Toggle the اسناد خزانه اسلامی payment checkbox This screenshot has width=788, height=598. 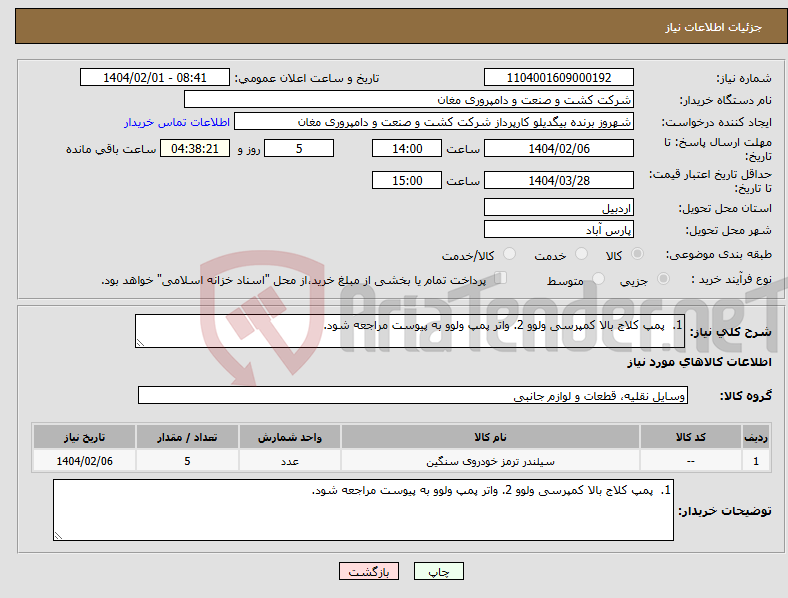click(x=500, y=278)
